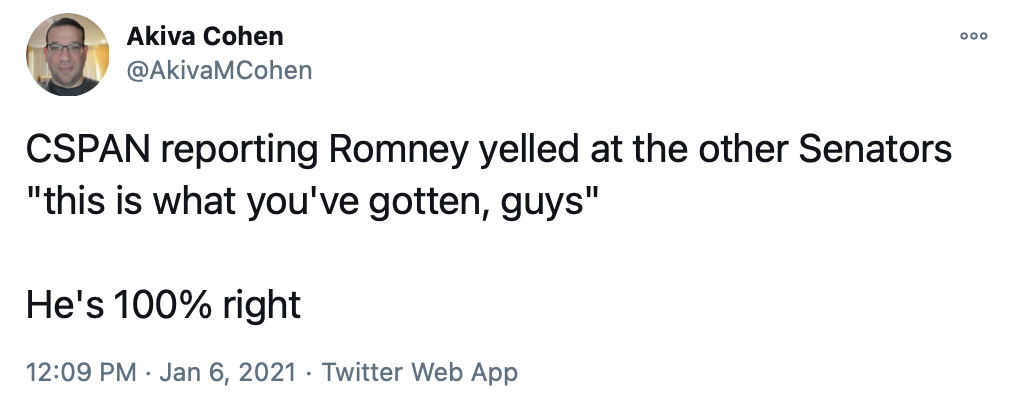
Task: Click the @AkivaMCohen handle
Action: tap(219, 69)
